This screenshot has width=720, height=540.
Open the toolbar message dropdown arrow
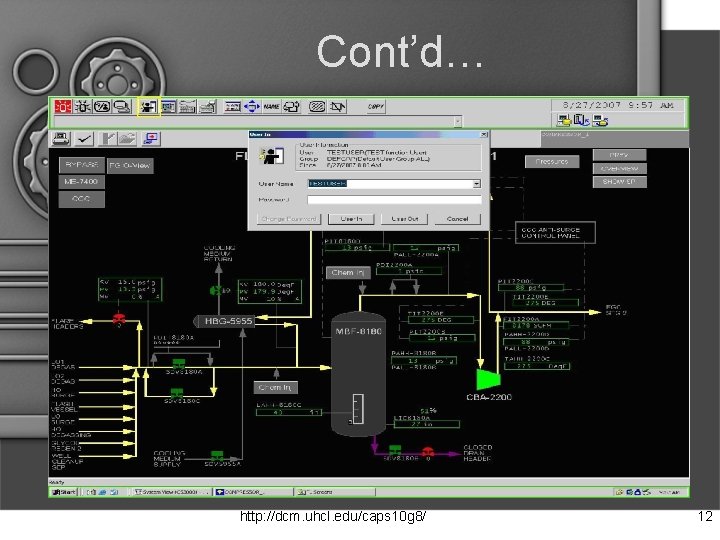[457, 122]
